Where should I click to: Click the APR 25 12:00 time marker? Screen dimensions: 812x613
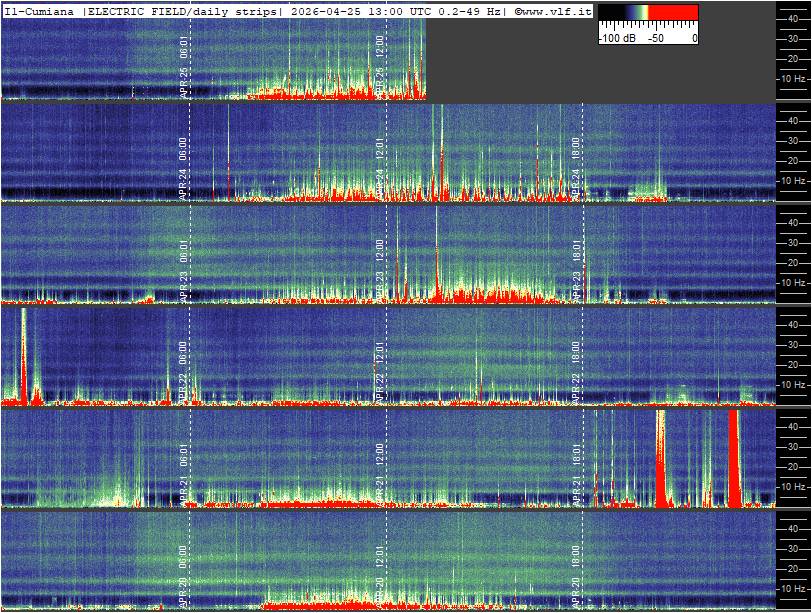[x=379, y=63]
